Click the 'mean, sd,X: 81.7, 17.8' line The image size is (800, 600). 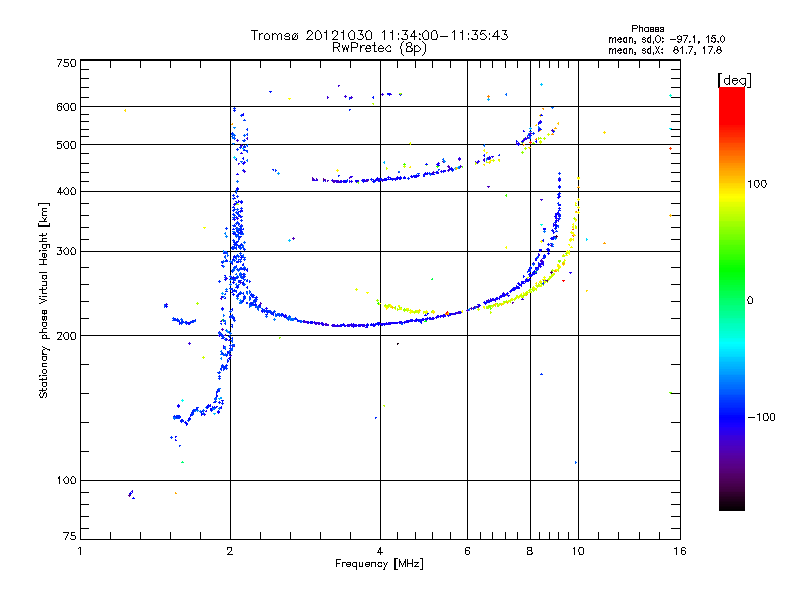click(665, 50)
